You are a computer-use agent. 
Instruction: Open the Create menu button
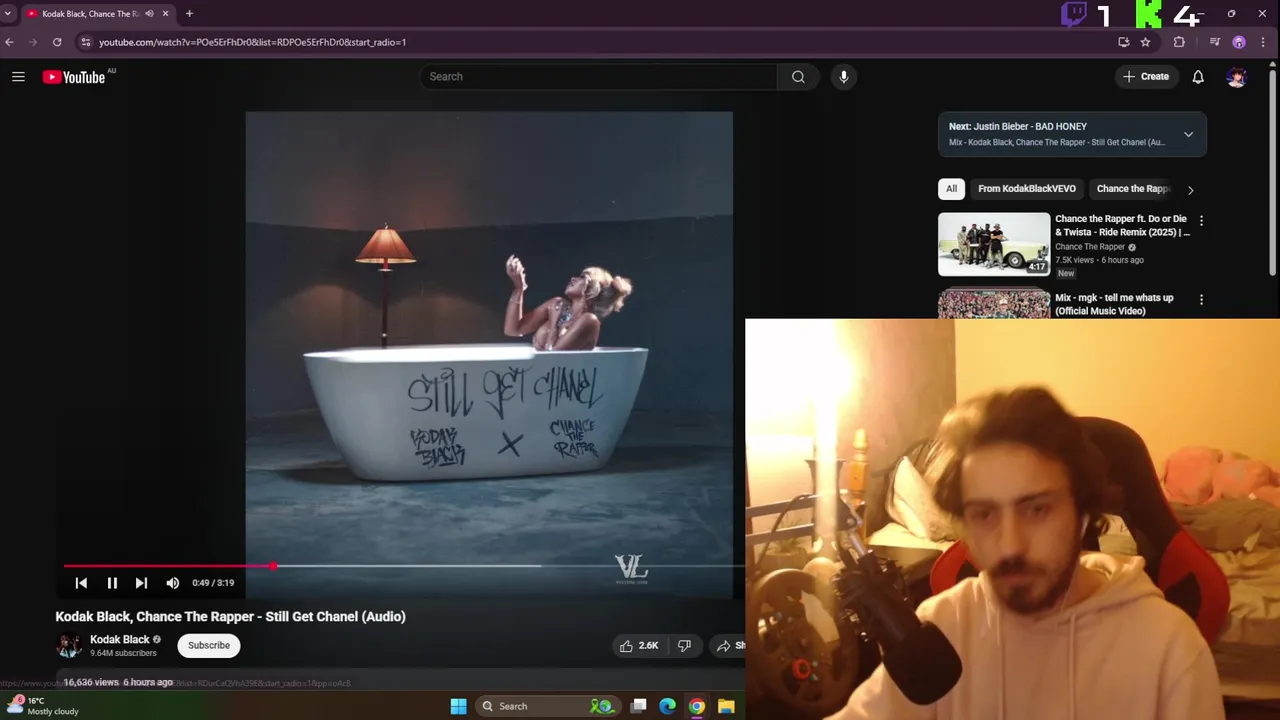1146,77
